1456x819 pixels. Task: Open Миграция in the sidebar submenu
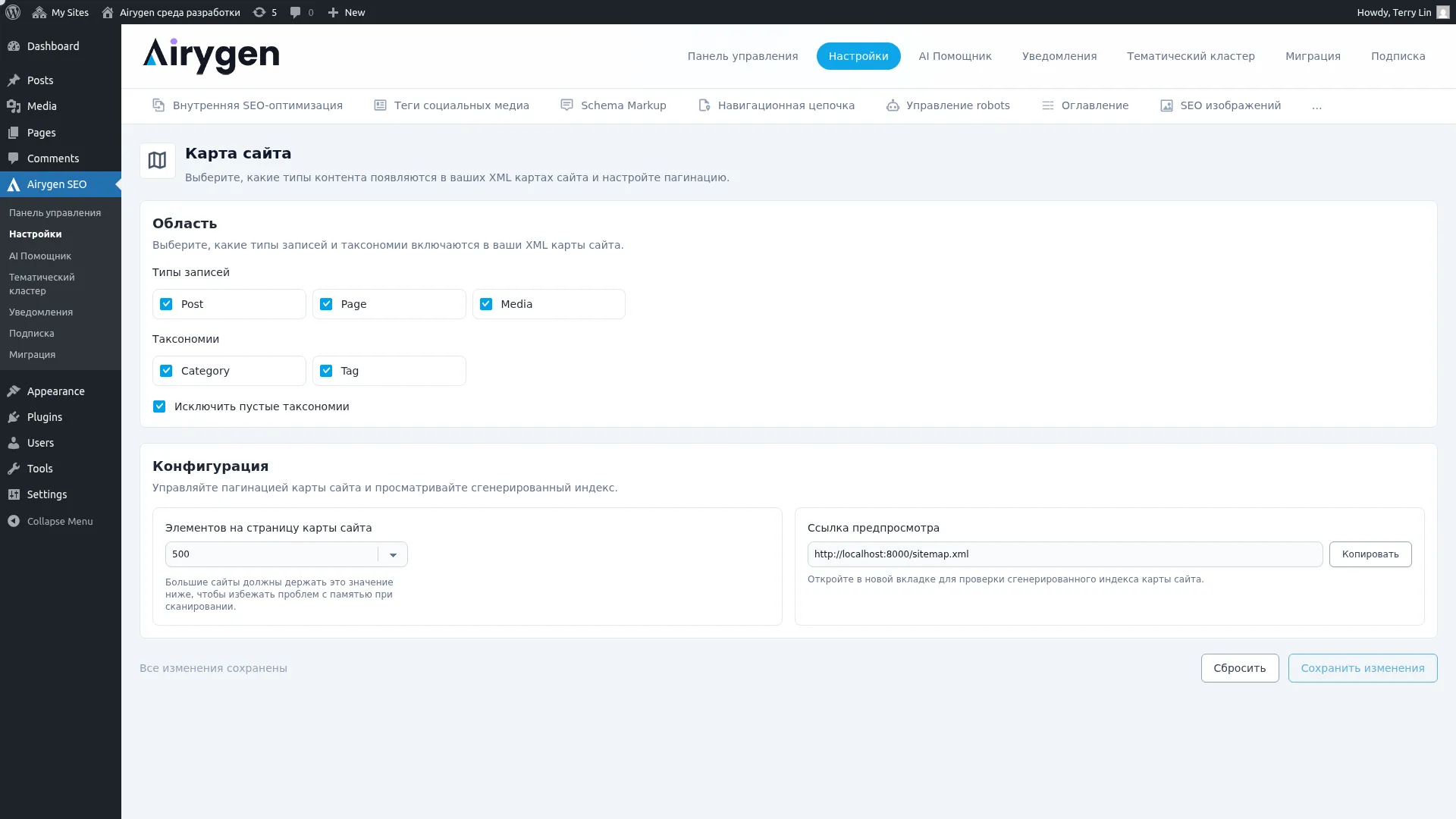[x=32, y=355]
